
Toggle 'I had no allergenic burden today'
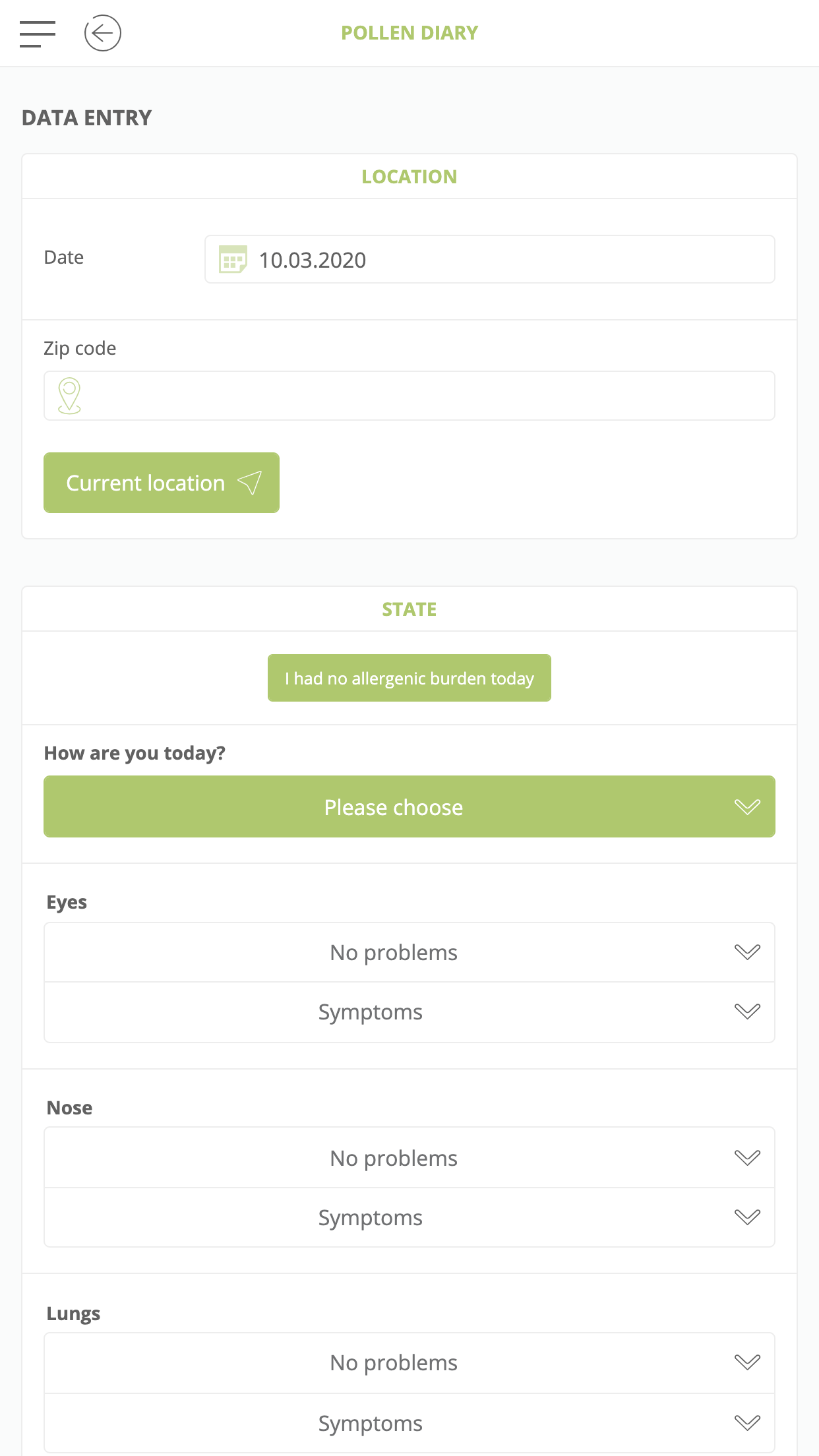click(409, 677)
